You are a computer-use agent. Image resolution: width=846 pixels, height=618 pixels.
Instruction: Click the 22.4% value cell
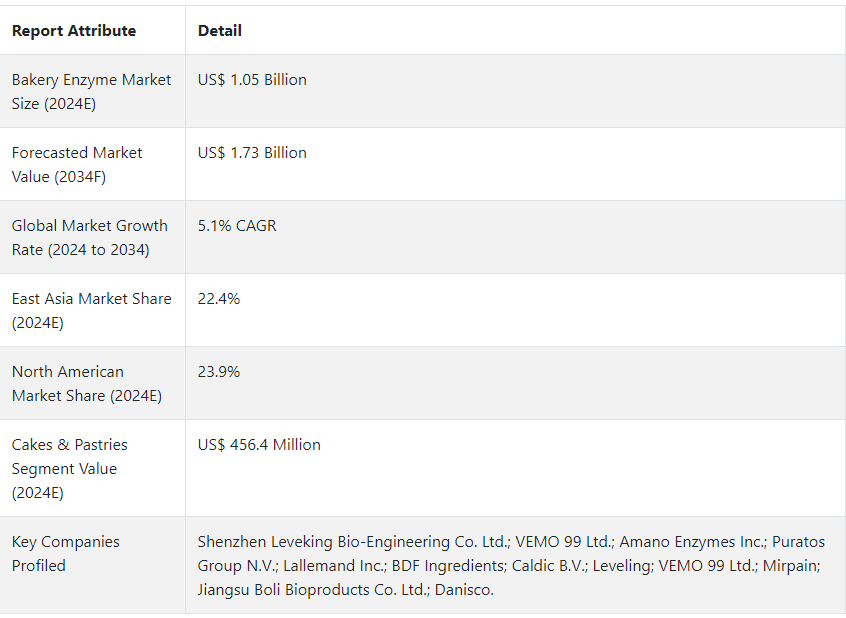(219, 299)
